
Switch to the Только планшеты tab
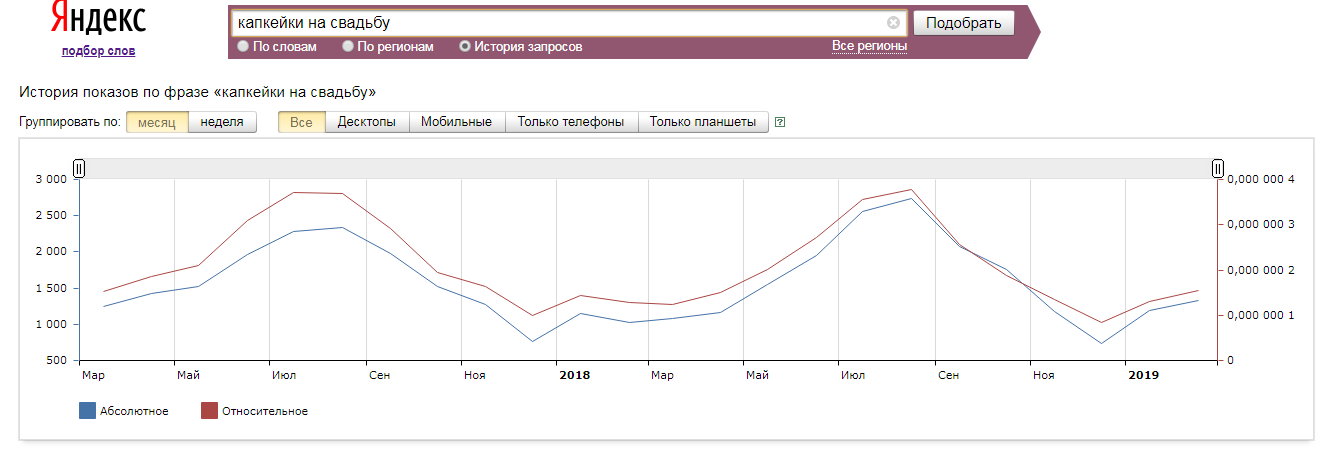click(702, 122)
